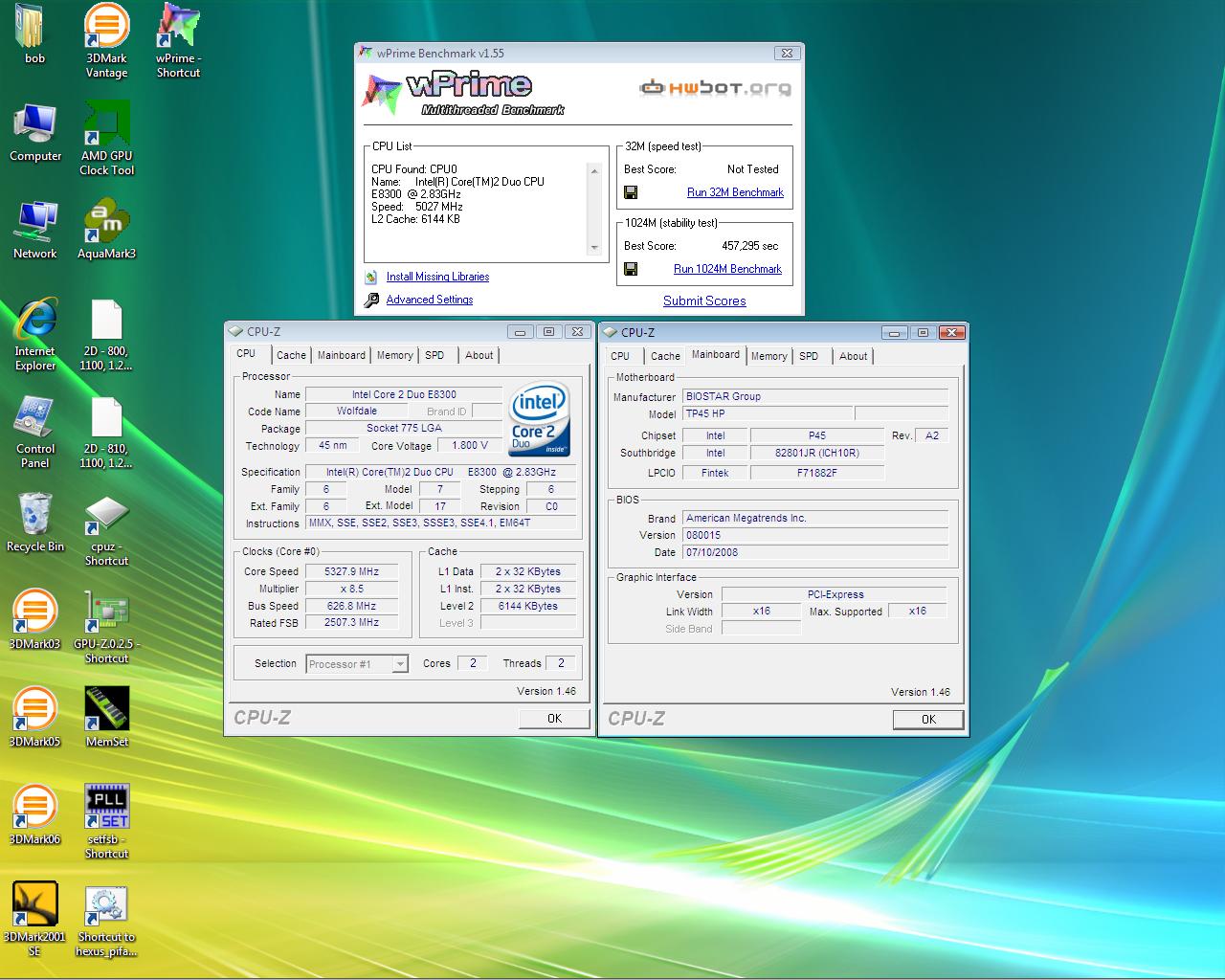Open Internet Explorer icon
Viewport: 1225px width, 980px height.
pos(35,335)
